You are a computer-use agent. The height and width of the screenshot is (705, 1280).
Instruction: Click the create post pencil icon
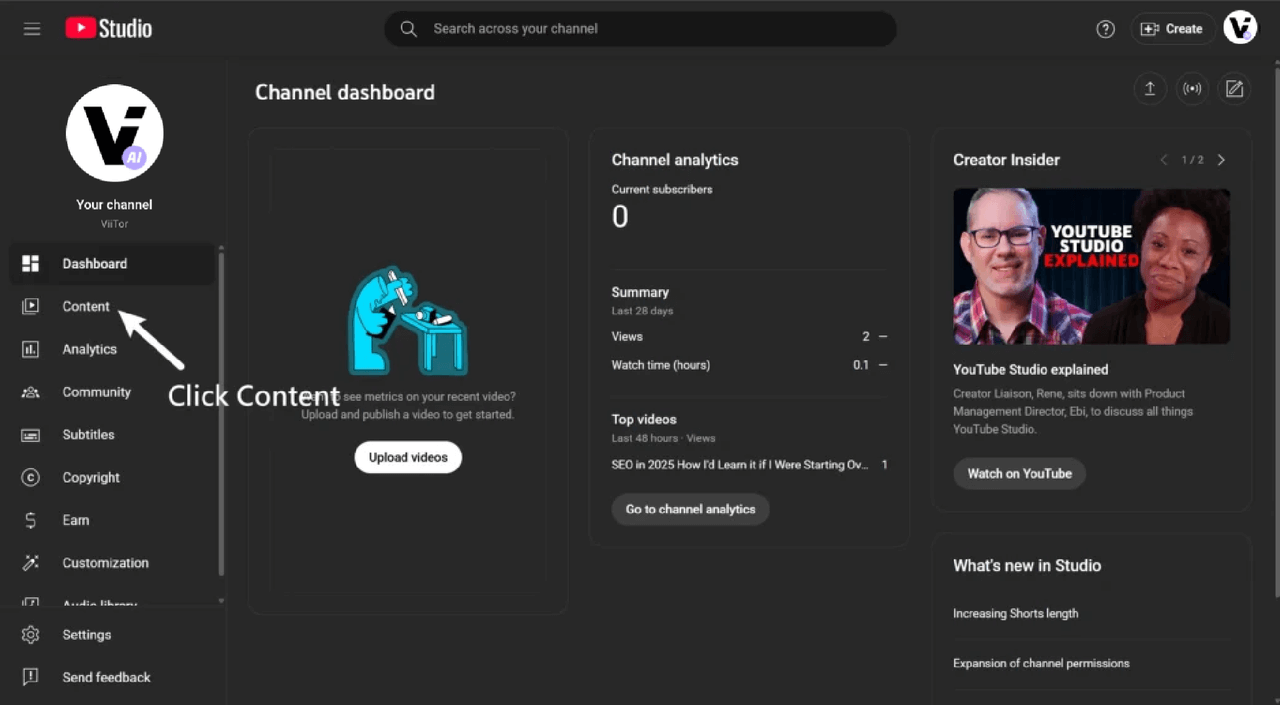[1235, 89]
